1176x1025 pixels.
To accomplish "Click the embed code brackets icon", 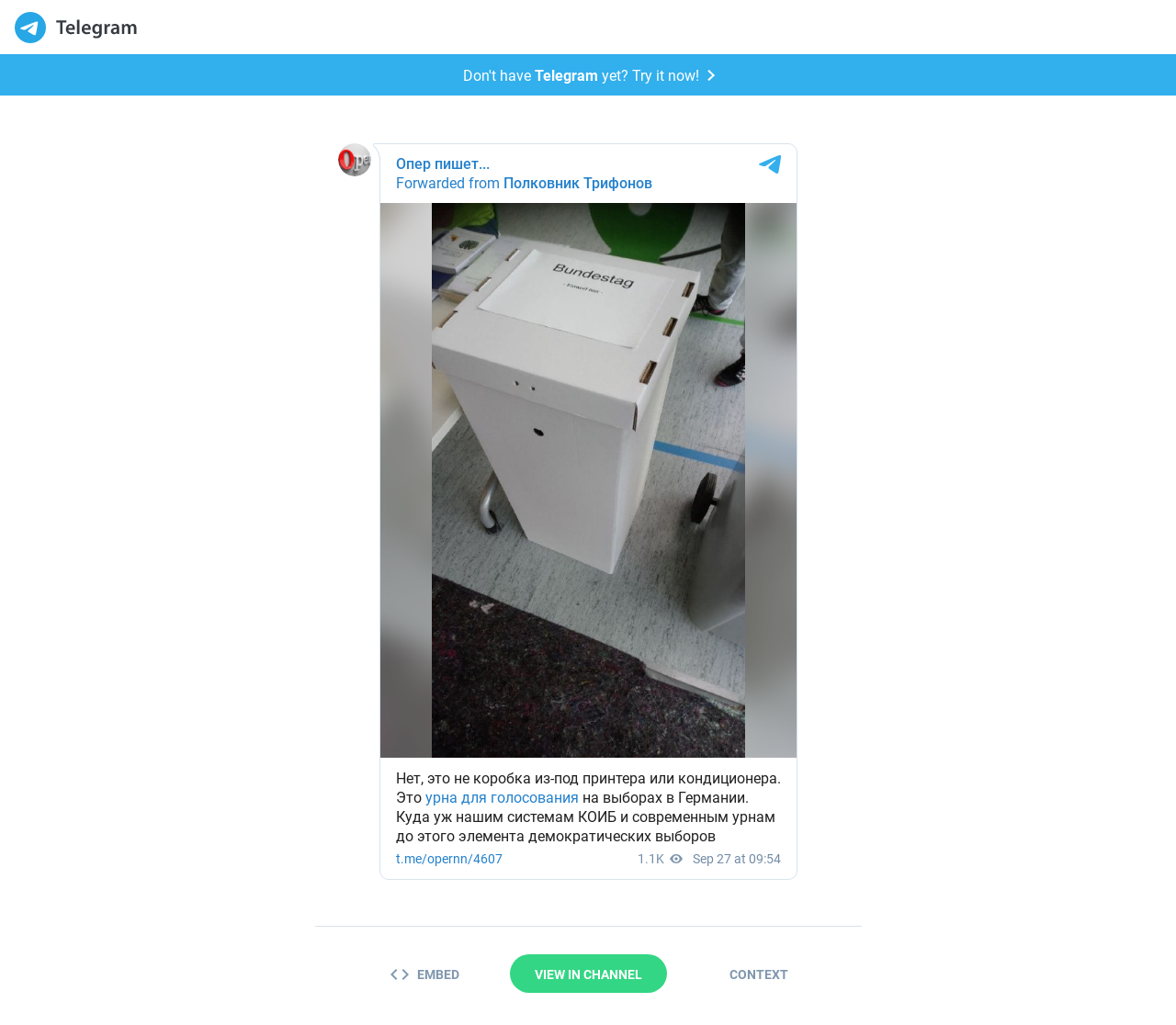I will (x=400, y=974).
